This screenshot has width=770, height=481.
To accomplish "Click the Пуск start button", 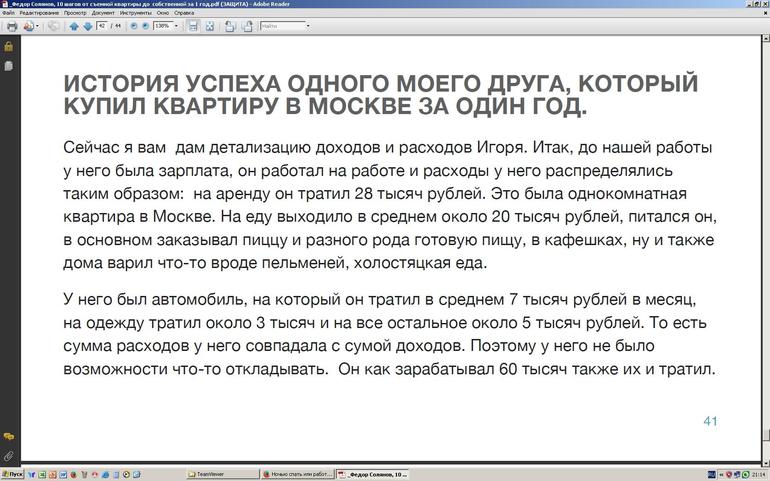I will [x=12, y=474].
